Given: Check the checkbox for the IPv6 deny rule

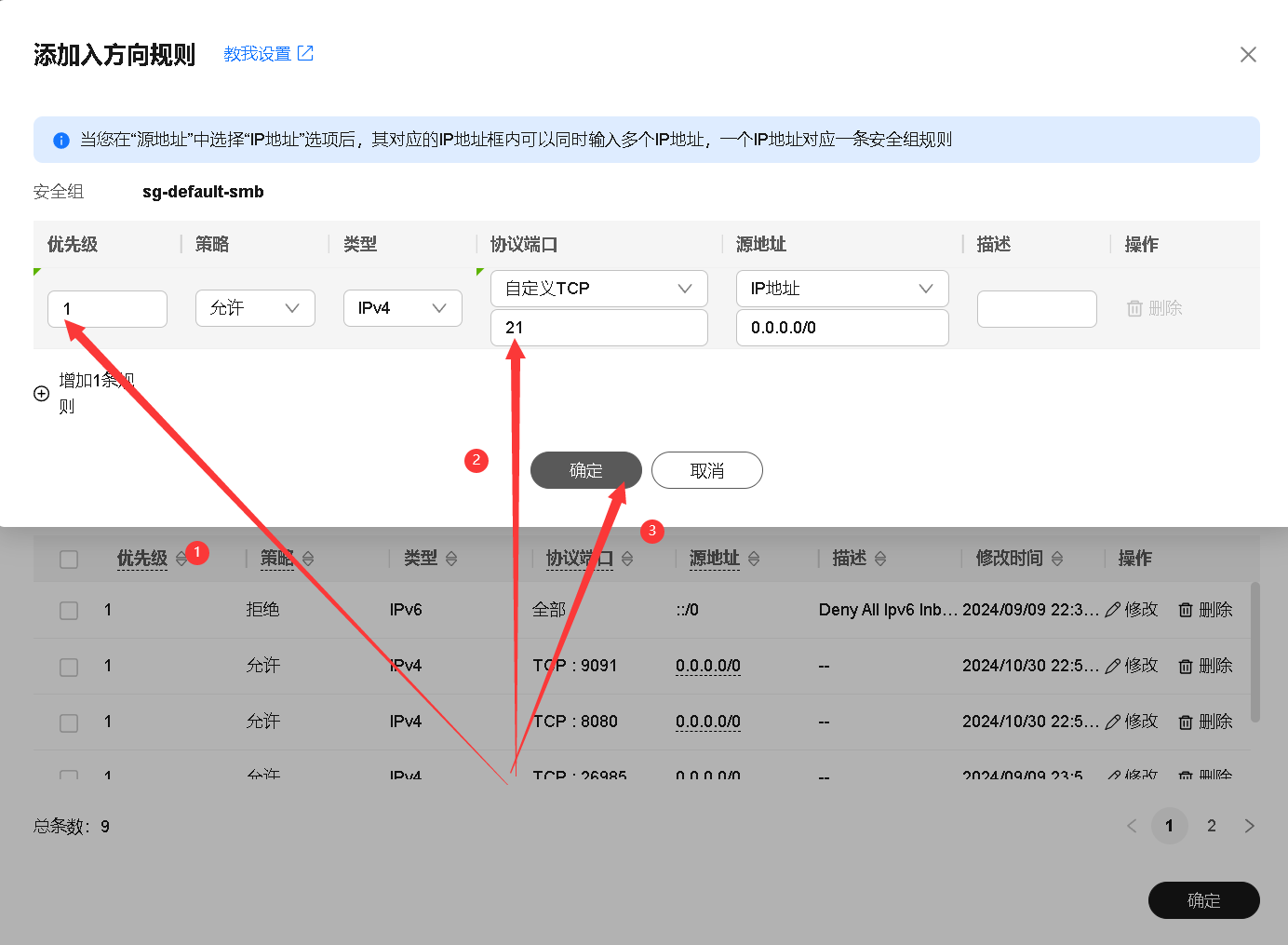Looking at the screenshot, I should (69, 610).
